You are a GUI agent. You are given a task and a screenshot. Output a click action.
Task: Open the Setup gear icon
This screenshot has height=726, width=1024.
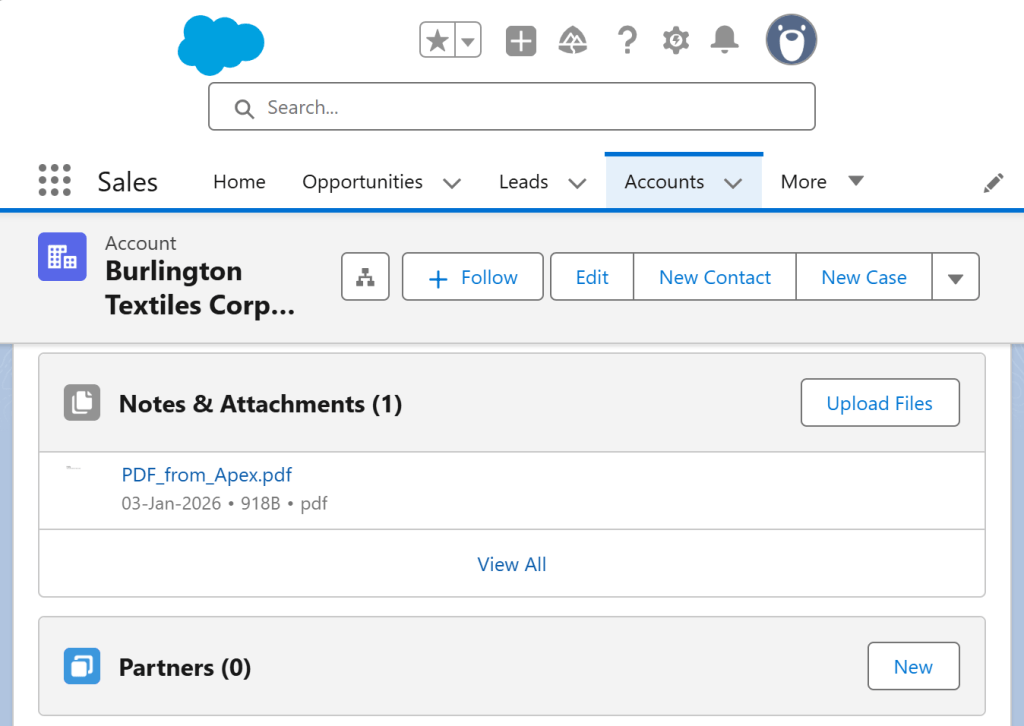tap(676, 41)
